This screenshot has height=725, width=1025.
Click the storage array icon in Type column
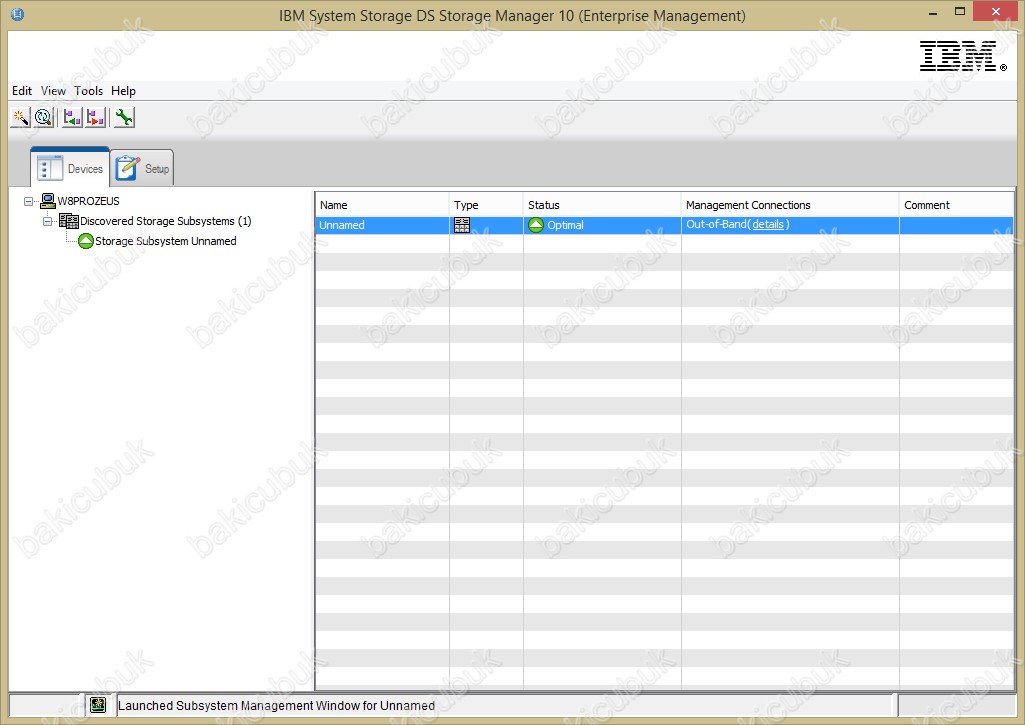(462, 225)
